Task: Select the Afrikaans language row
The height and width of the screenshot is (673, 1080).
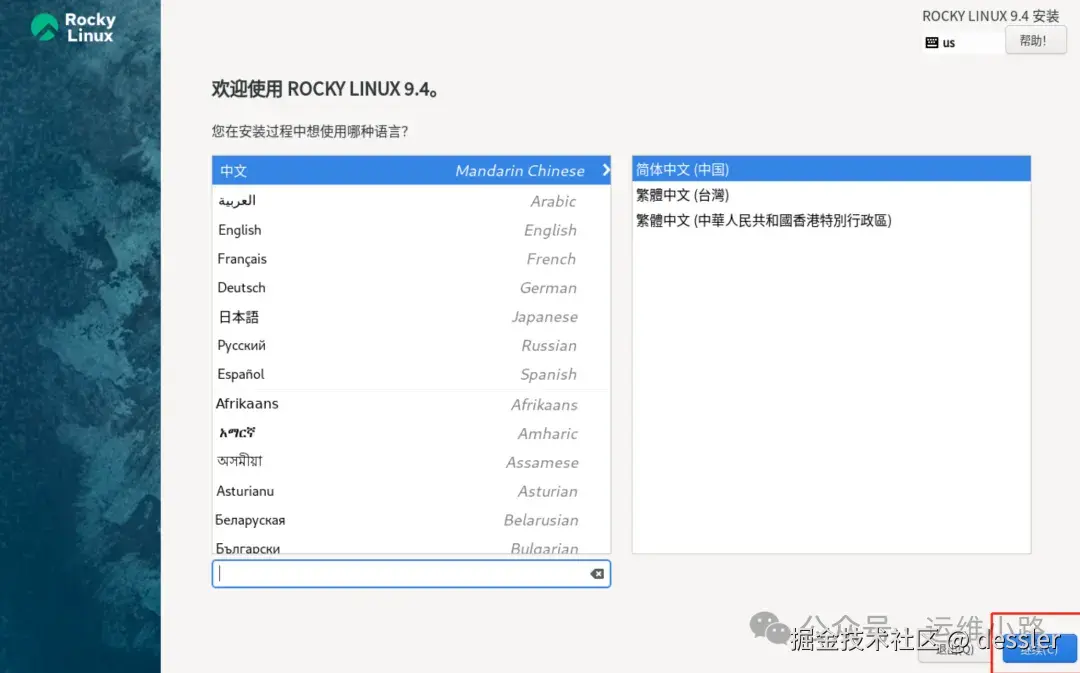Action: [411, 404]
